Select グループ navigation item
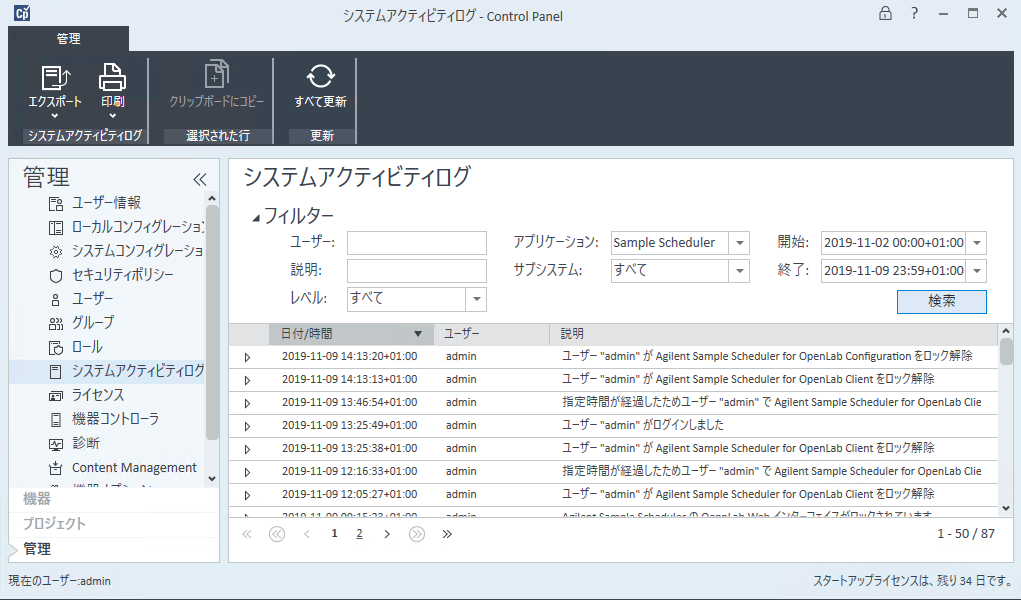Screen dimensions: 1021x600 pos(81,322)
